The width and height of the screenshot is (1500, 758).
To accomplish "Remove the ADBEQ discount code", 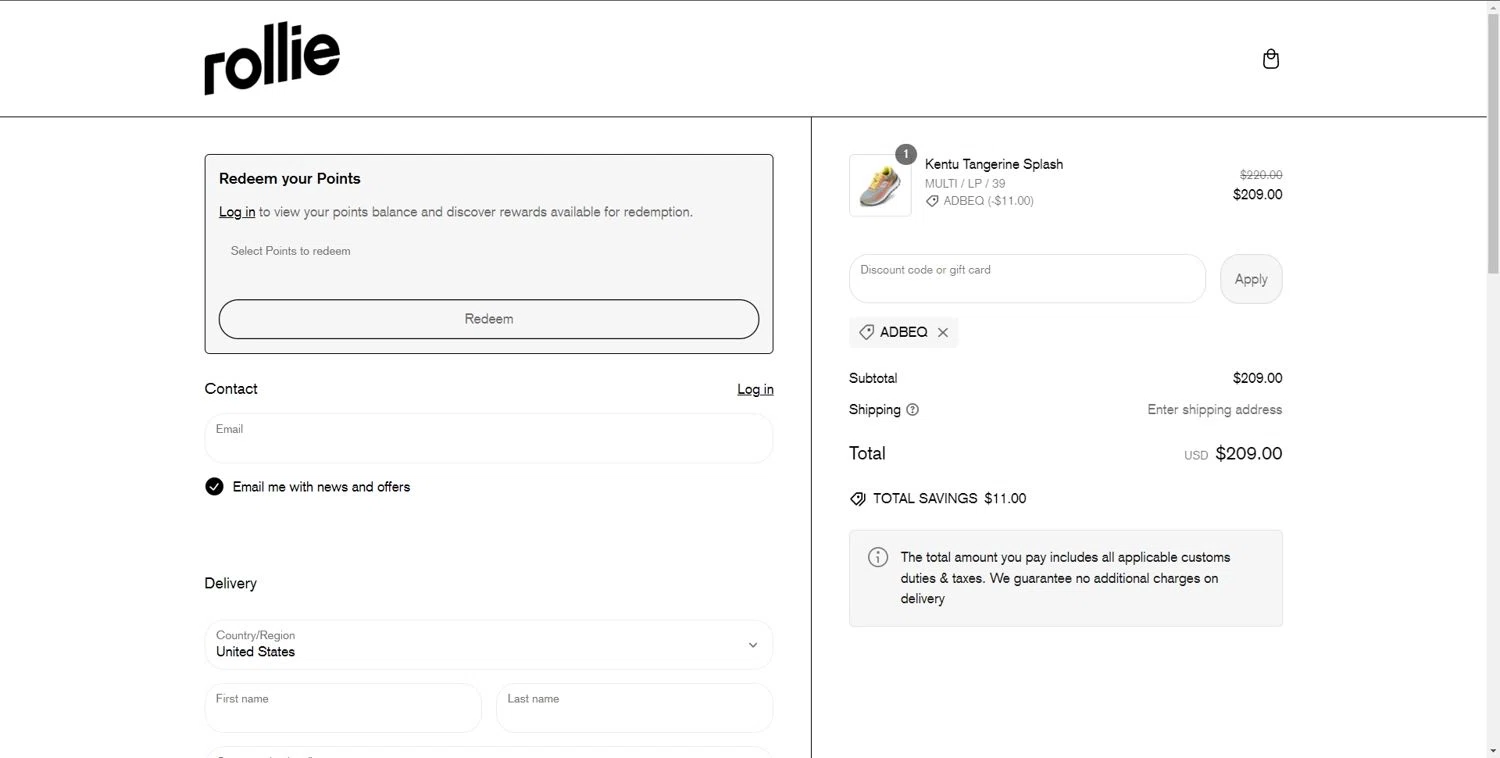I will (x=942, y=332).
